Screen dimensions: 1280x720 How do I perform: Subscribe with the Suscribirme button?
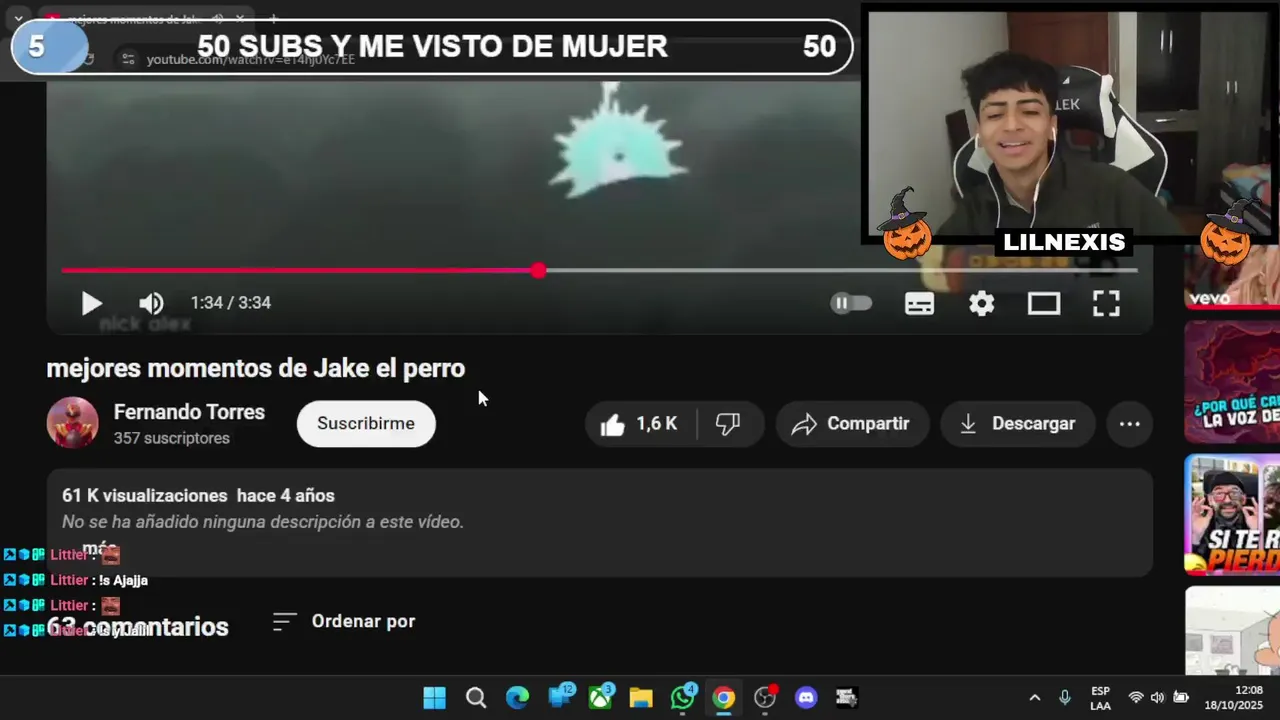point(366,424)
